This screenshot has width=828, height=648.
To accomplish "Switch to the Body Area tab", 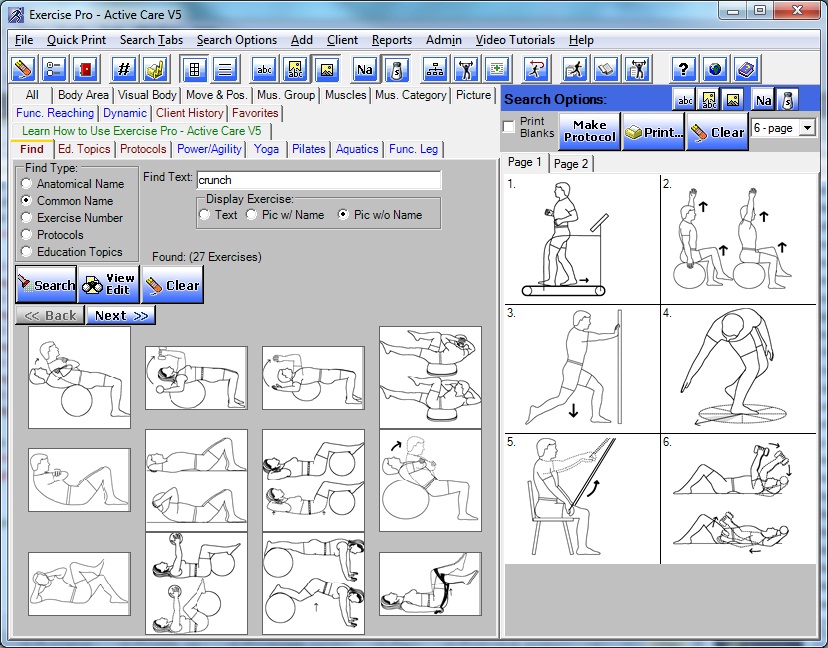I will tap(83, 95).
